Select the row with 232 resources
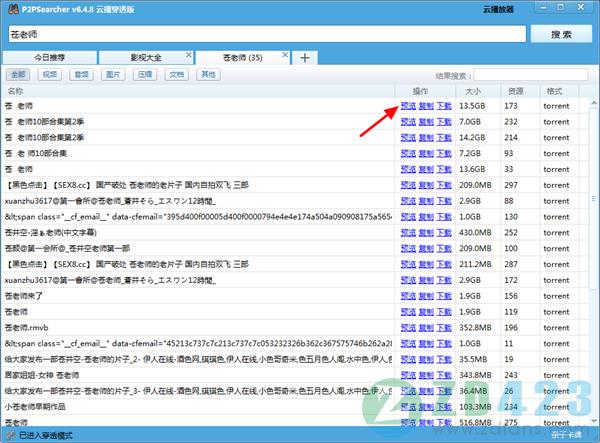600x443 pixels. pos(295,122)
